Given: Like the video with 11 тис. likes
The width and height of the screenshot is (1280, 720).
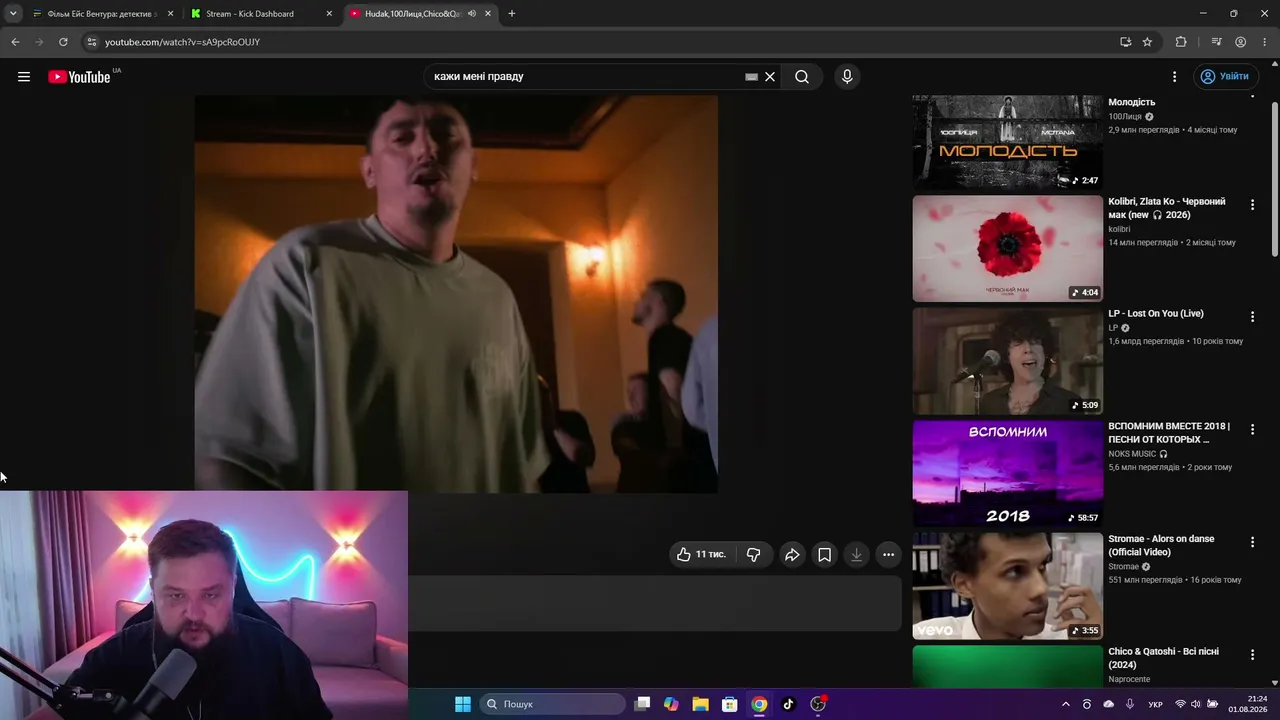Looking at the screenshot, I should 701,554.
